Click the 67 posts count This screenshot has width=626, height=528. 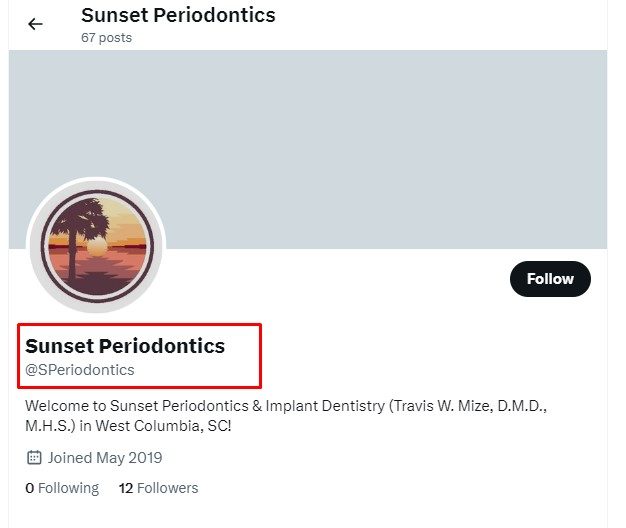click(x=106, y=38)
